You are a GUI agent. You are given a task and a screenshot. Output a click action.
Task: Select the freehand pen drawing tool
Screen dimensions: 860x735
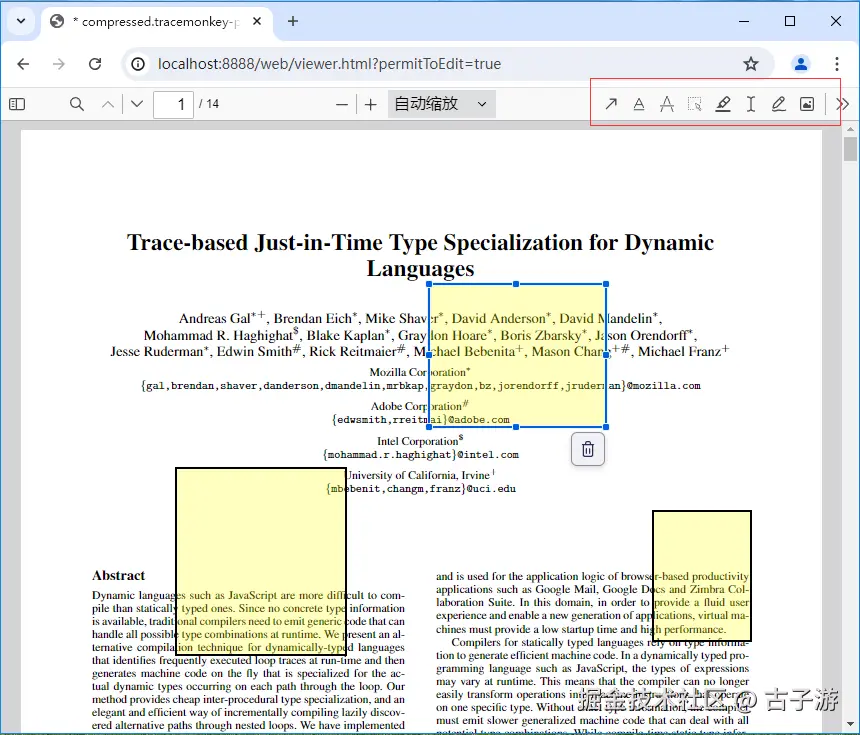[779, 104]
